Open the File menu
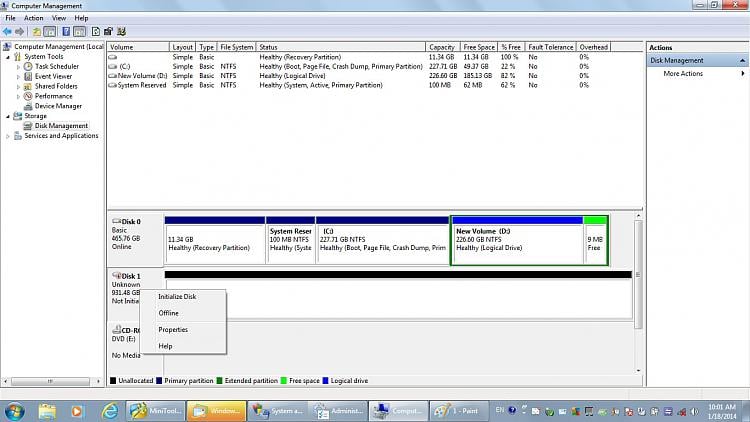Viewport: 750px width, 422px height. click(11, 18)
